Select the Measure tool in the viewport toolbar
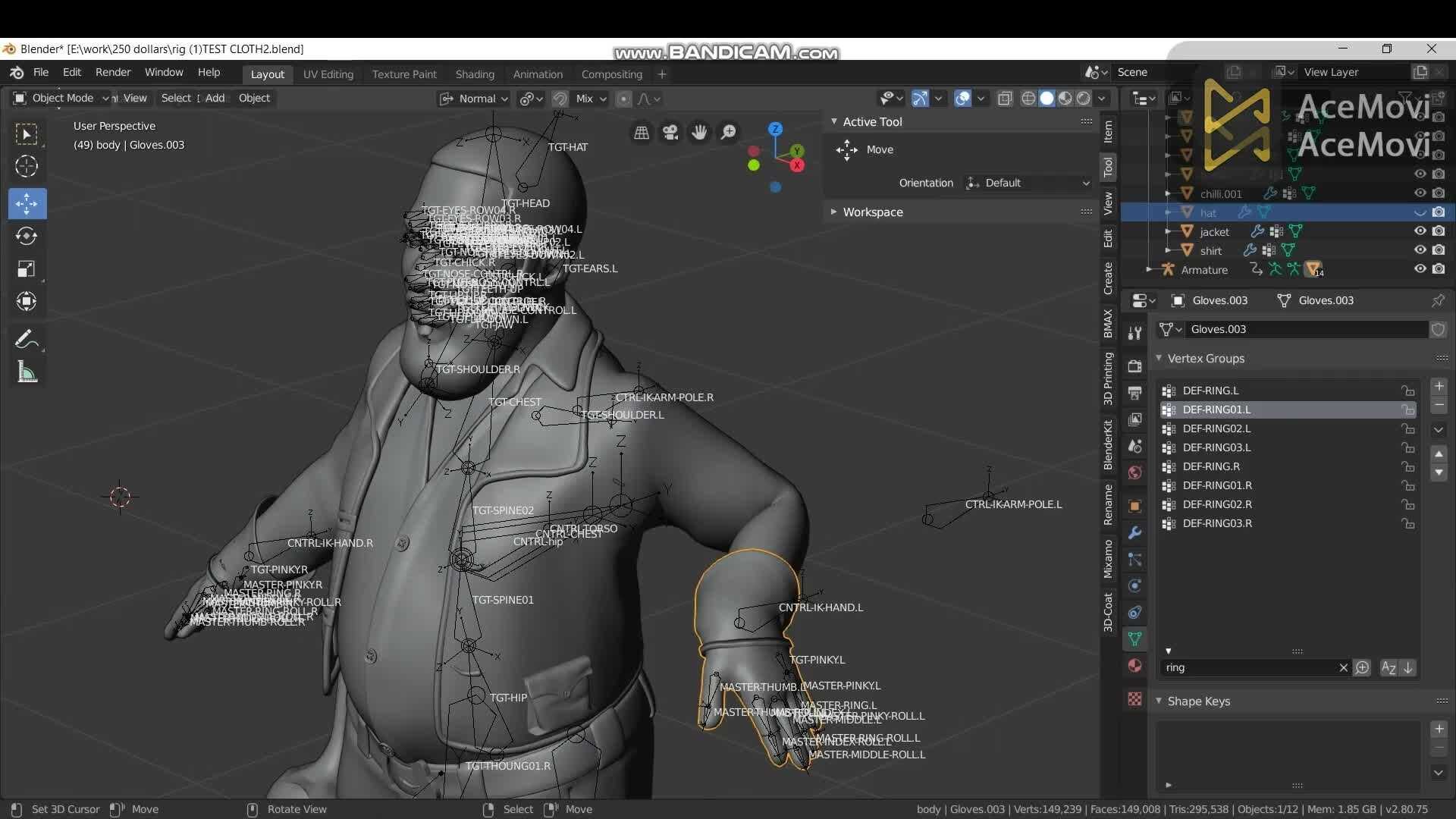Screen dimensions: 1456x819 pos(27,372)
